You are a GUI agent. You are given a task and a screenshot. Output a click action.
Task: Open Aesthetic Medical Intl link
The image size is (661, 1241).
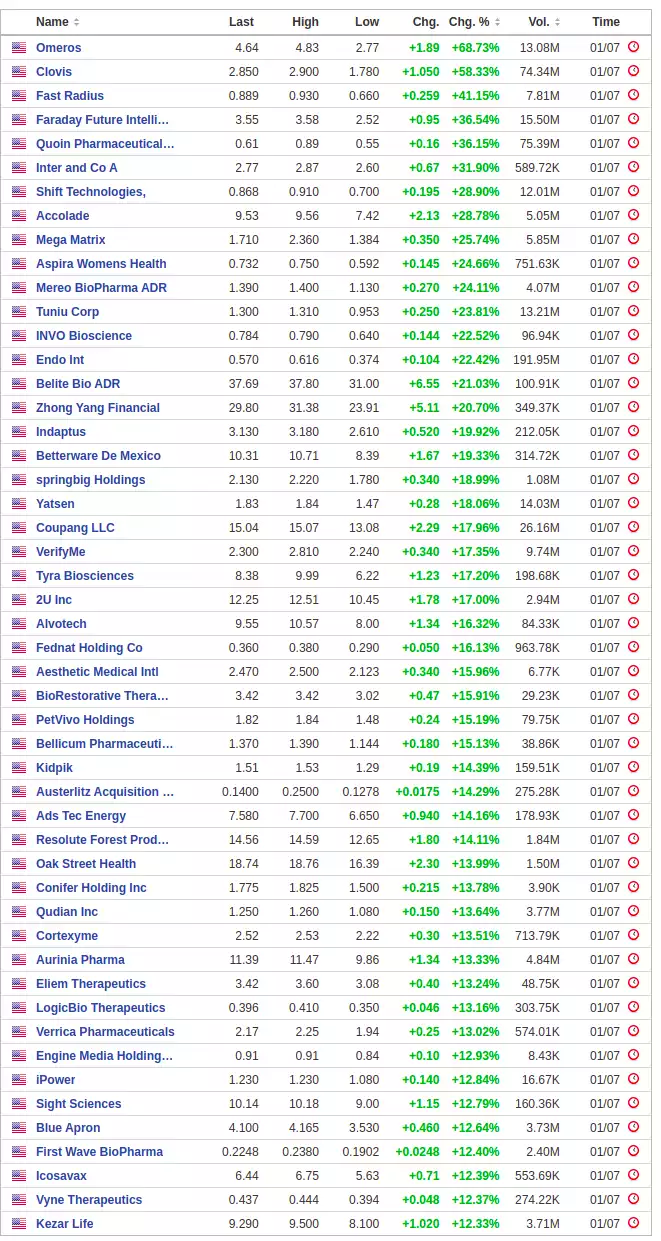click(x=97, y=672)
